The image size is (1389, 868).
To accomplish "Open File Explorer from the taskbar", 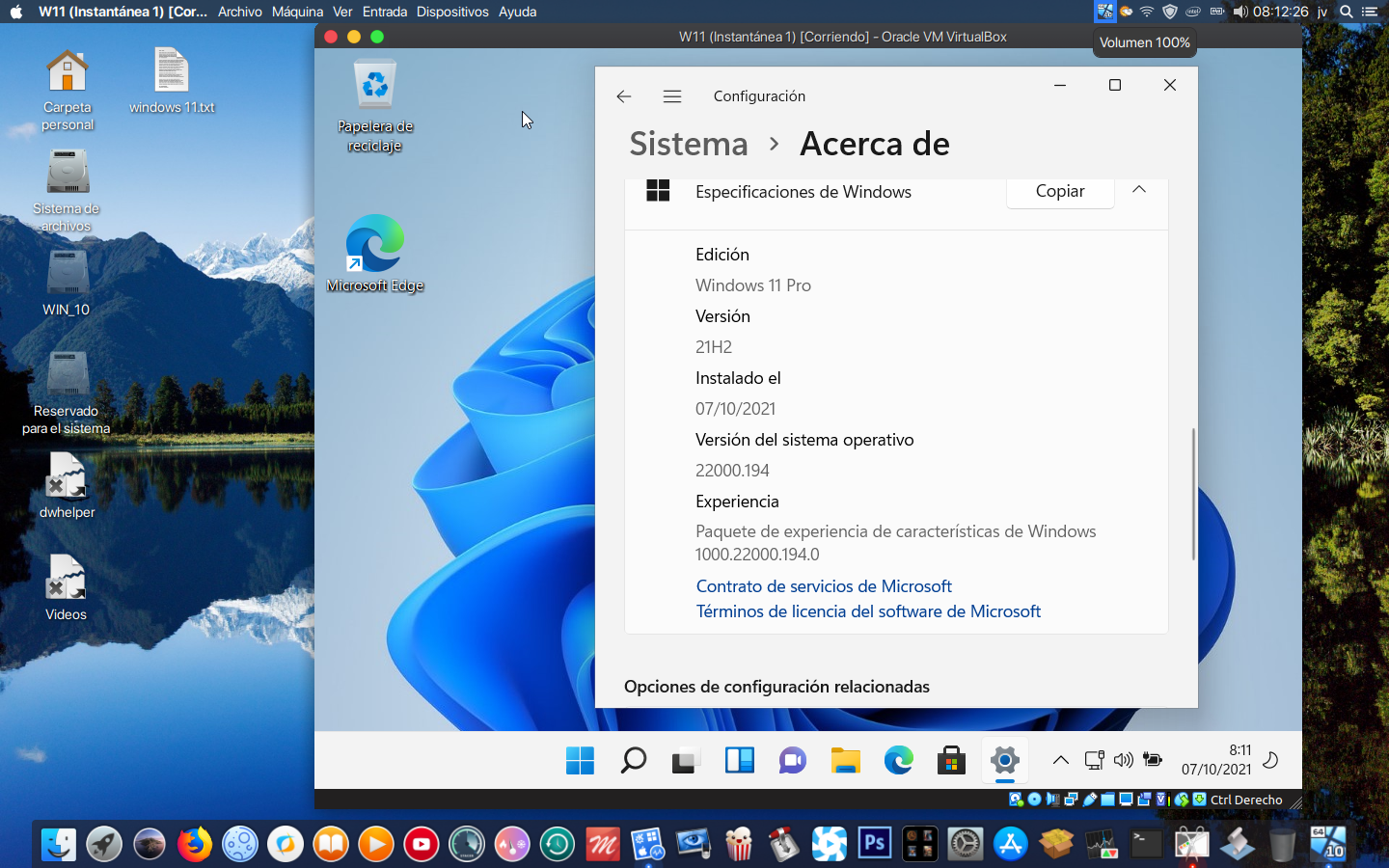I will (x=846, y=760).
